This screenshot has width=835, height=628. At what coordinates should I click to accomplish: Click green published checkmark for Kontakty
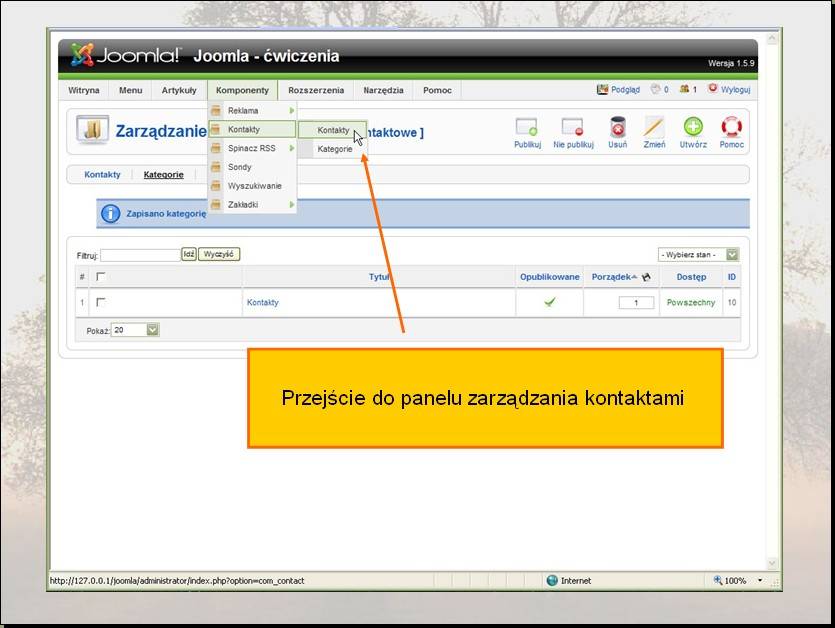point(550,302)
